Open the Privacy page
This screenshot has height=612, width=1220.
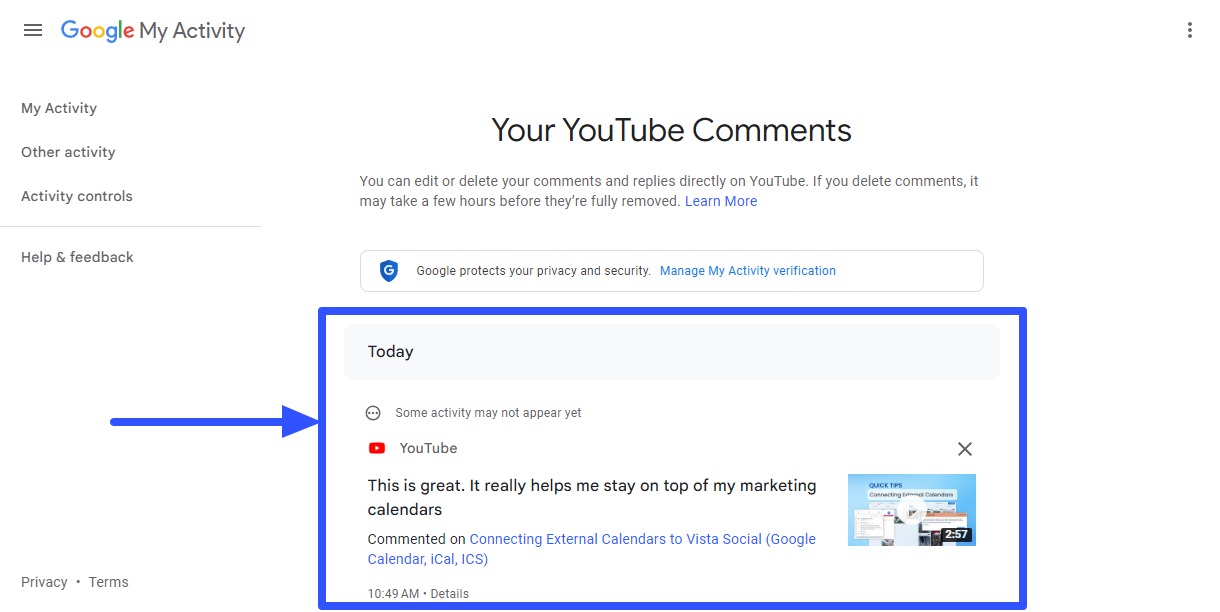tap(44, 581)
